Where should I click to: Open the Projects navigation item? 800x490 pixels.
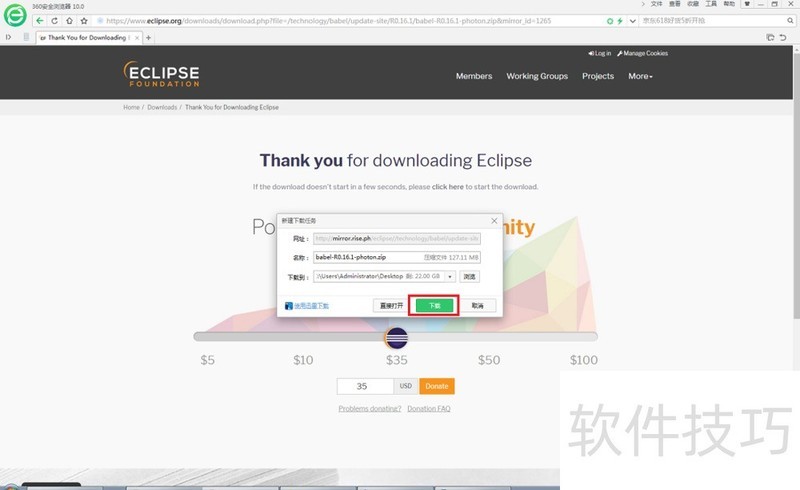point(598,76)
